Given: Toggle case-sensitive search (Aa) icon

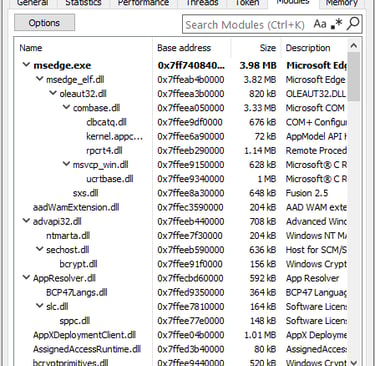Looking at the screenshot, I should point(320,24).
